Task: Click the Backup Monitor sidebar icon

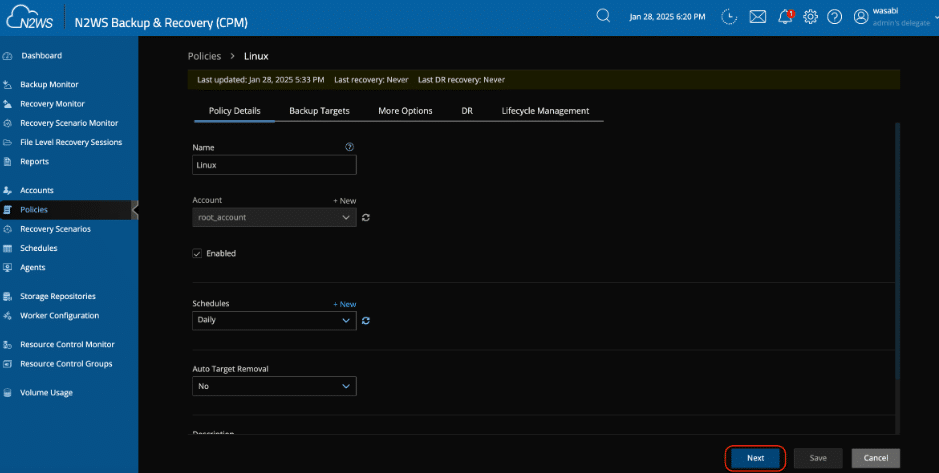Action: pos(8,85)
